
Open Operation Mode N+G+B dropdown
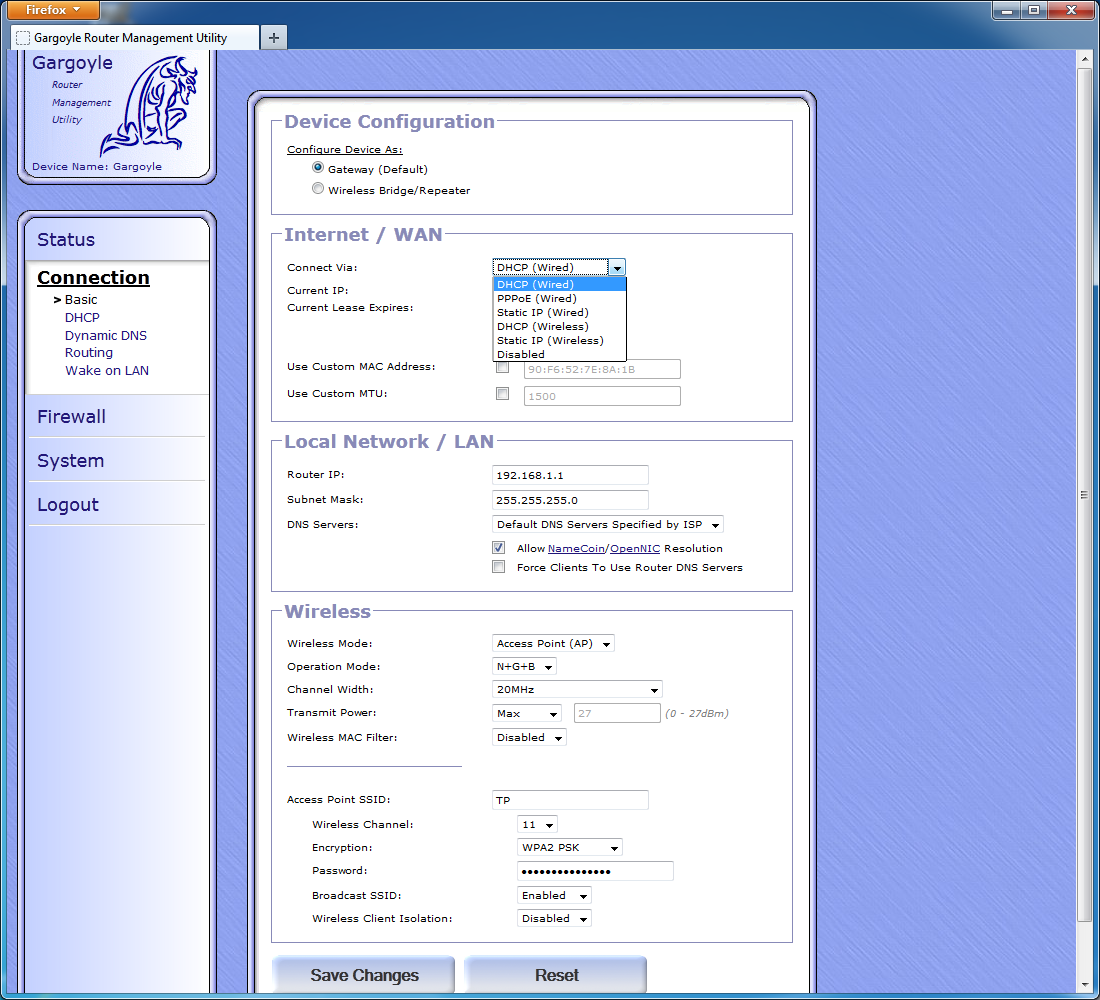click(524, 667)
